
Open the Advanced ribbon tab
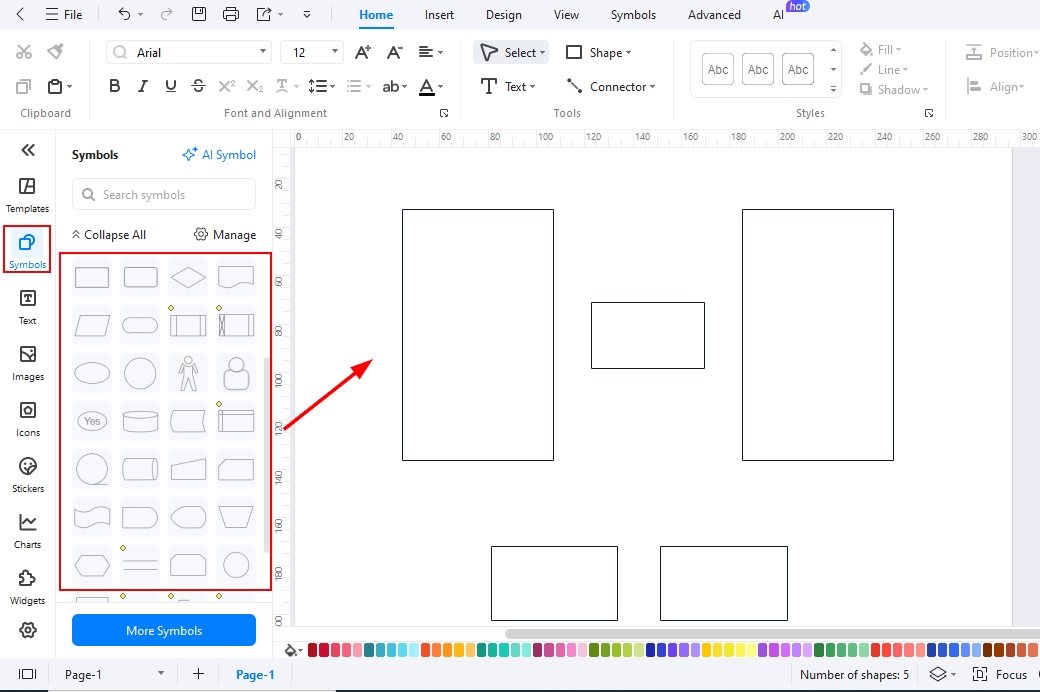pos(713,14)
